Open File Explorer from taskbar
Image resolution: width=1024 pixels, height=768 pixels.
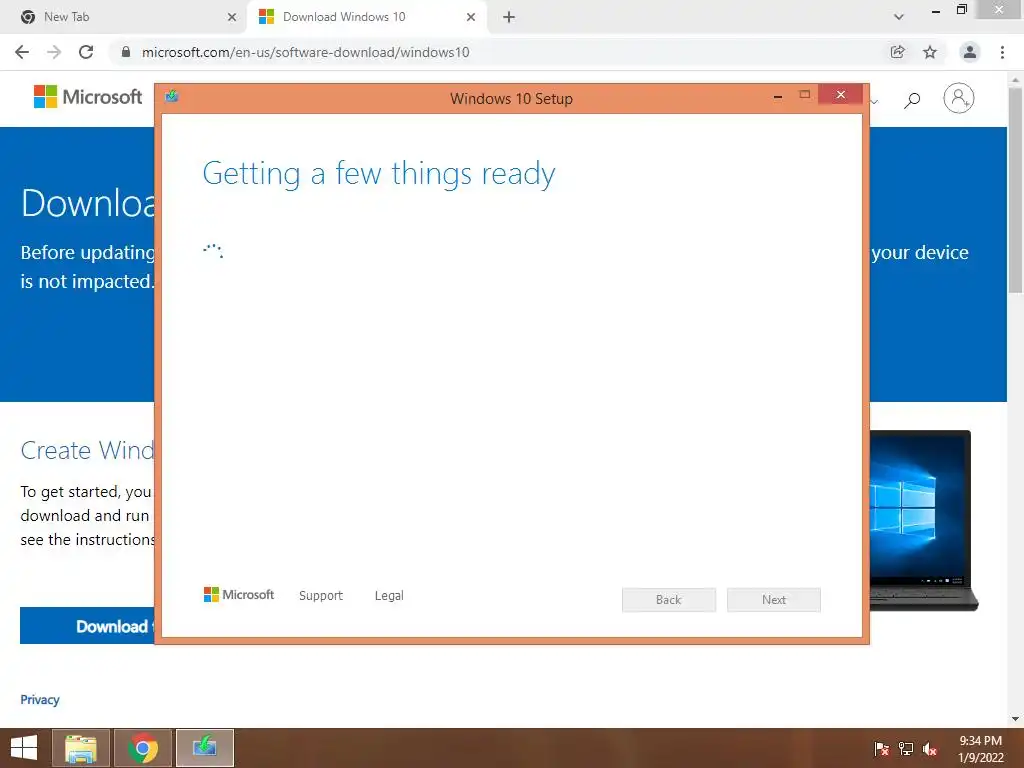[81, 748]
